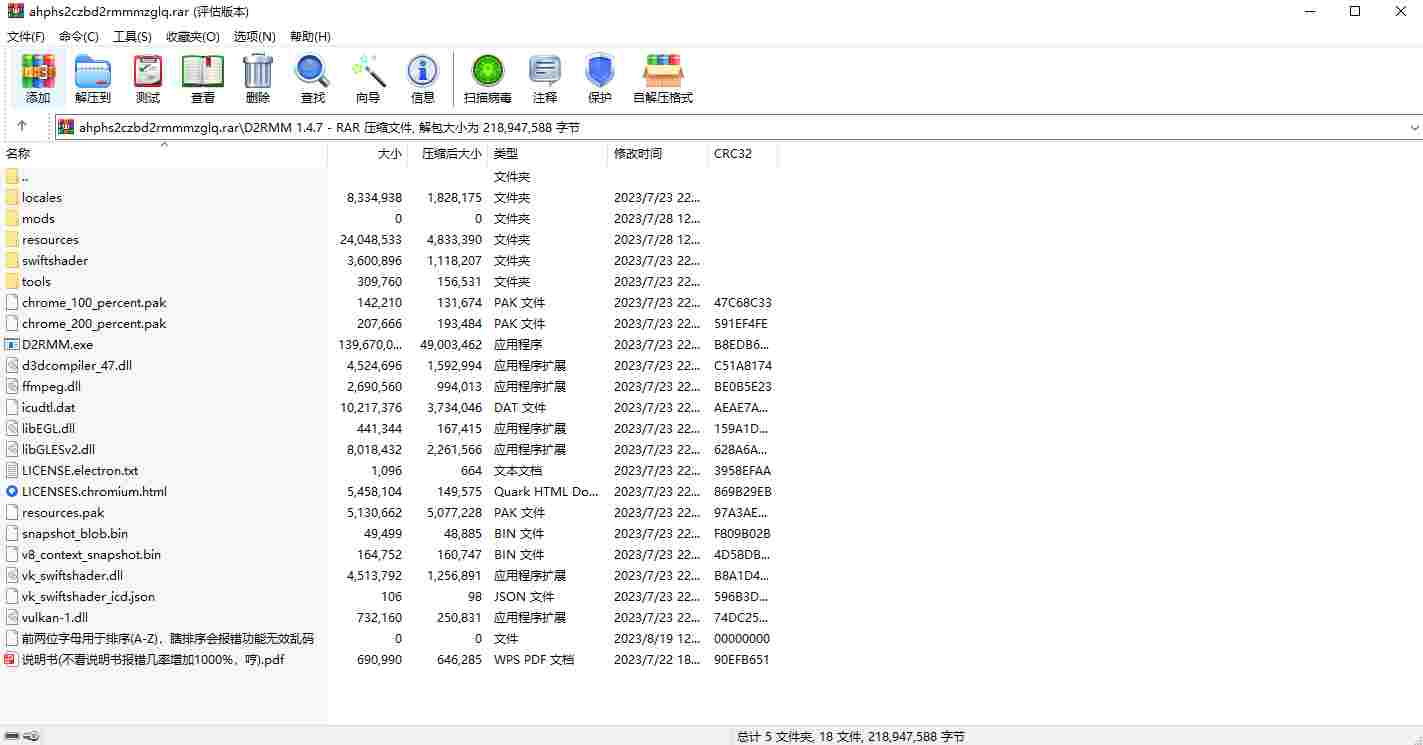Click the 删除 (Delete) trash icon
1423x745 pixels.
pyautogui.click(x=258, y=72)
